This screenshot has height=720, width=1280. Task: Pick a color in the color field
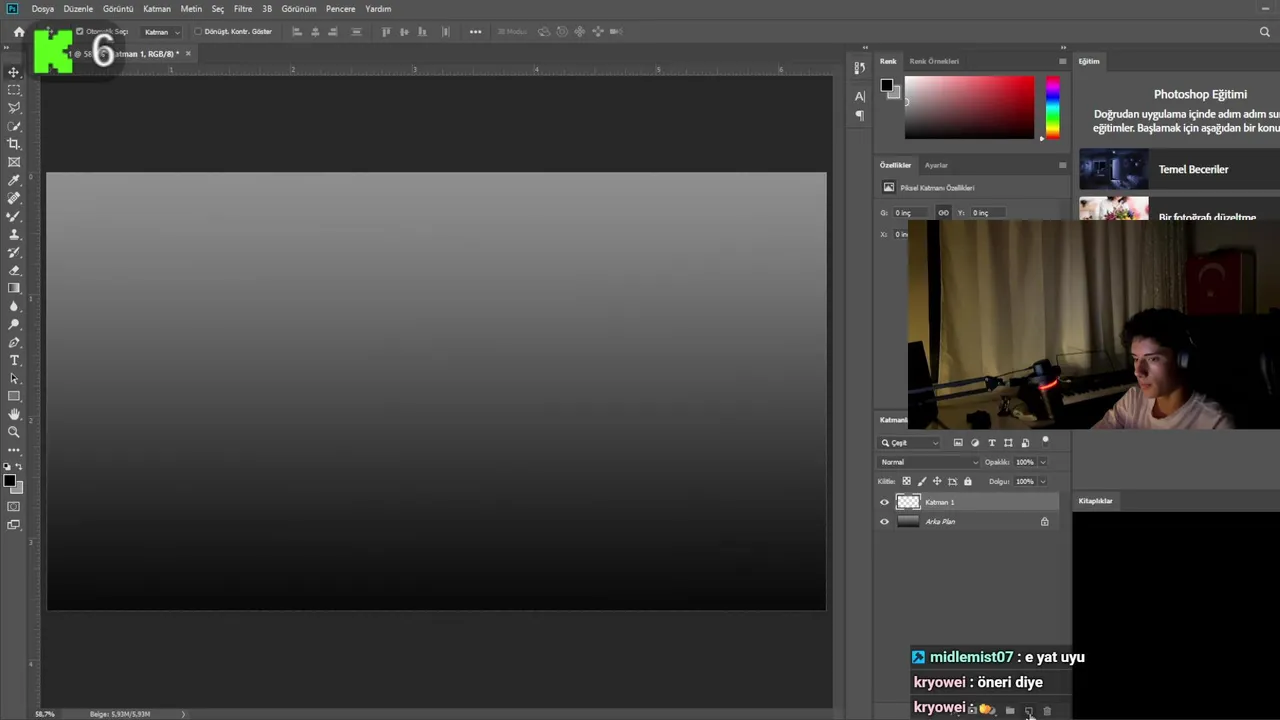[969, 108]
